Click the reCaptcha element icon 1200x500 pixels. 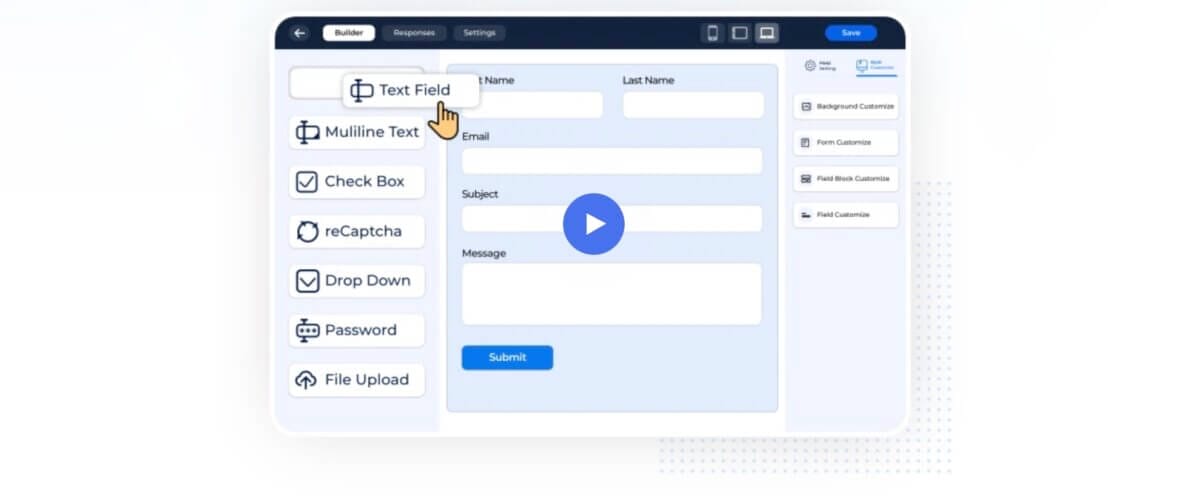(307, 231)
